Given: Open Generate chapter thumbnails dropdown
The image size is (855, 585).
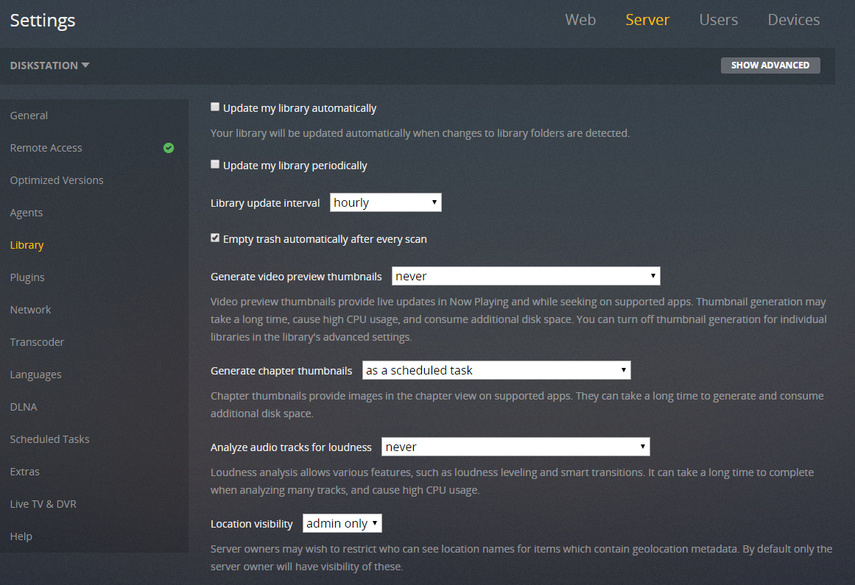Looking at the screenshot, I should [x=496, y=370].
